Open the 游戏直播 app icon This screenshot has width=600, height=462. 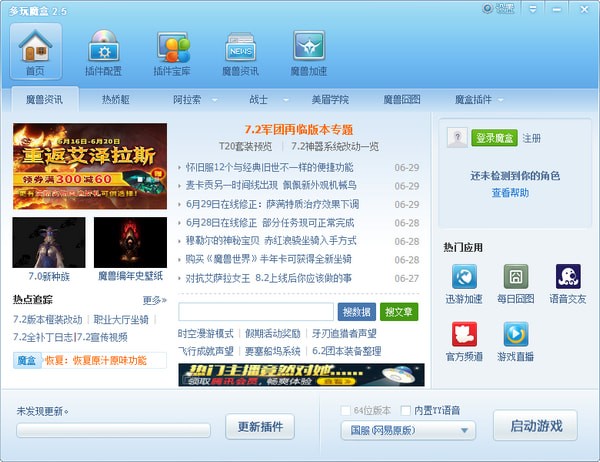point(516,334)
